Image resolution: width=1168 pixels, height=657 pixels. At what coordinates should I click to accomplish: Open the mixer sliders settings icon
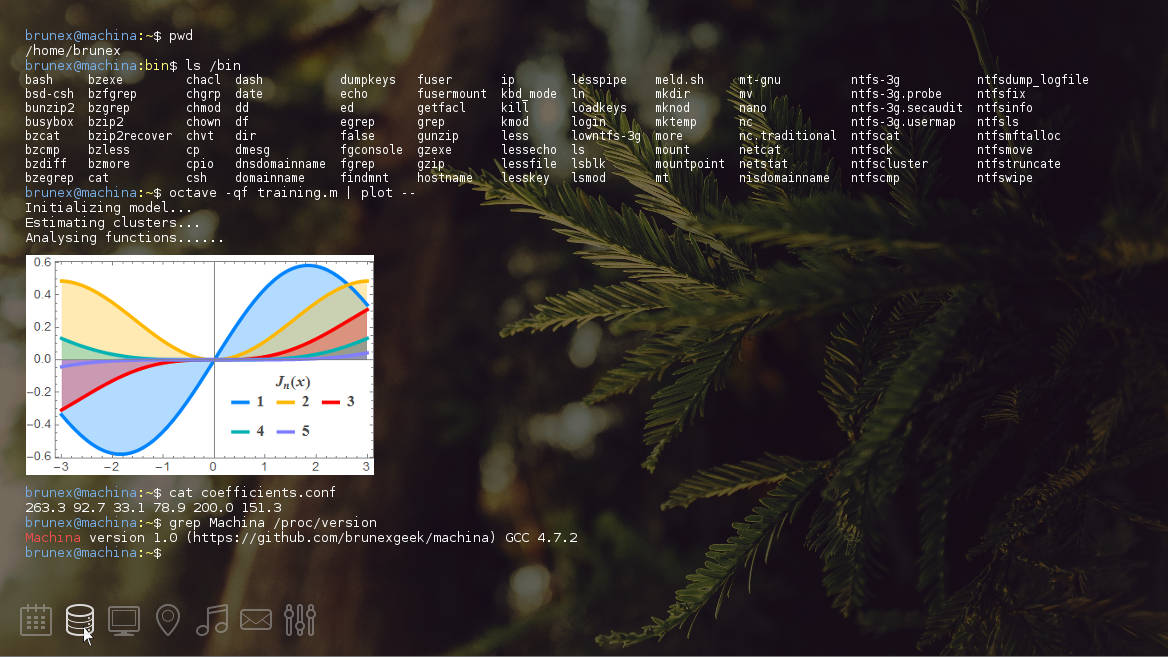point(300,620)
